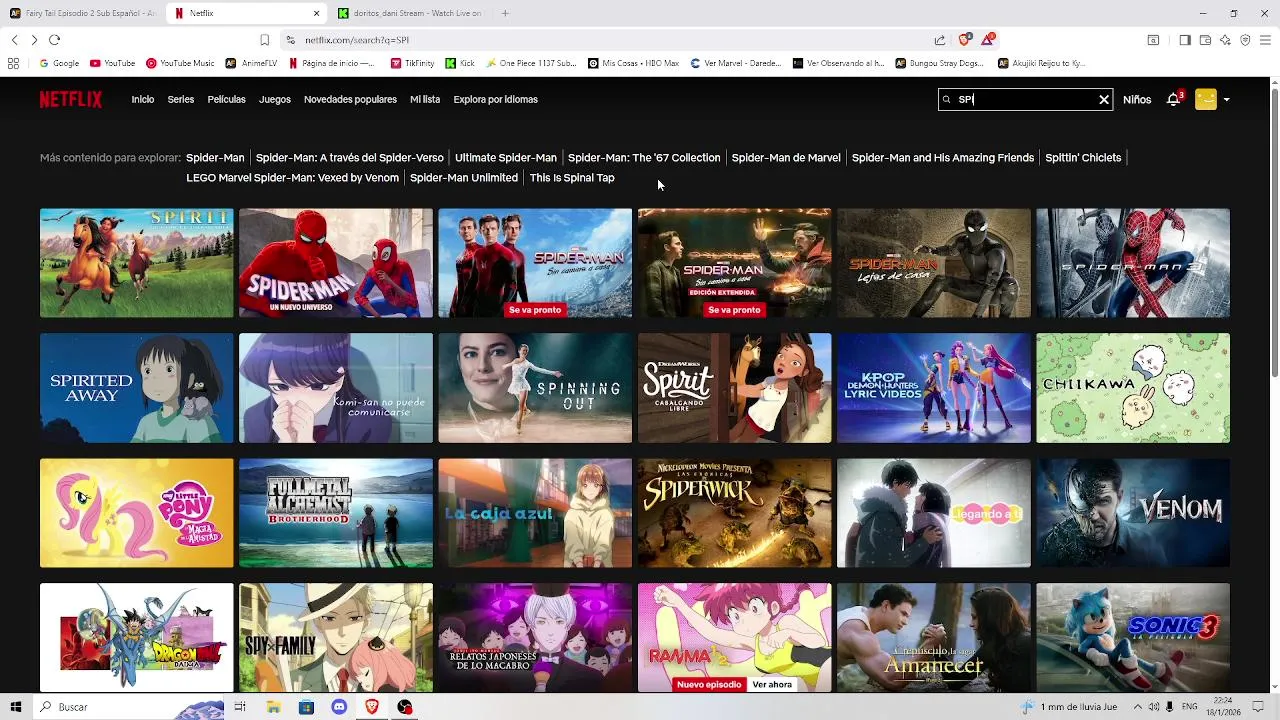
Task: Open the Windows Start menu
Action: click(14, 707)
